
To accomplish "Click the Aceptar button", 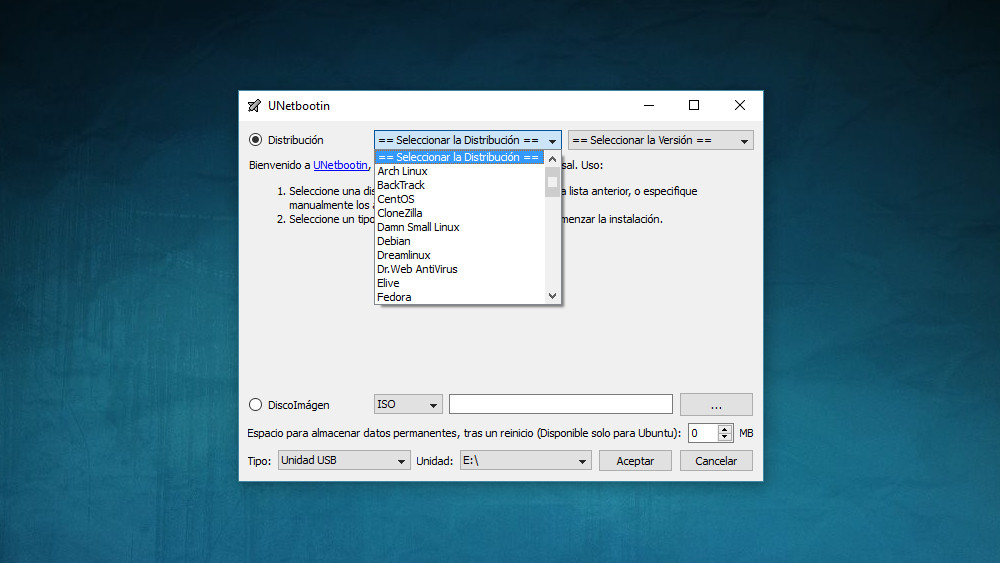I will click(x=635, y=461).
